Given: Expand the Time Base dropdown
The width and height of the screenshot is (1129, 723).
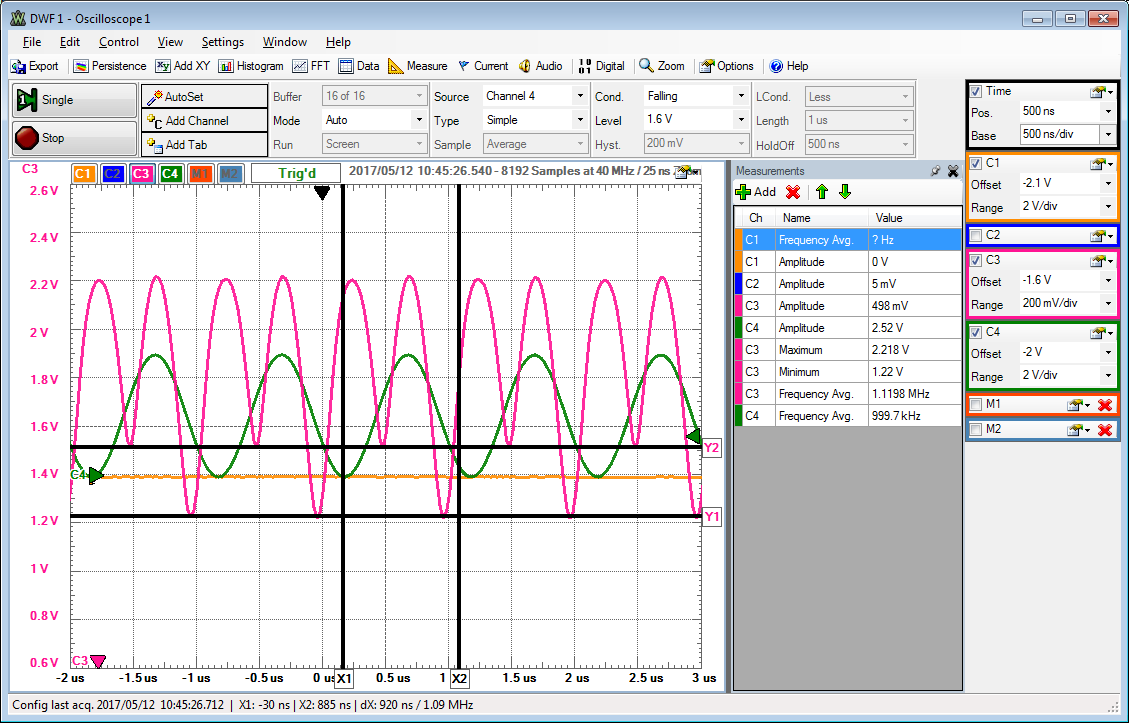Looking at the screenshot, I should pos(1107,134).
